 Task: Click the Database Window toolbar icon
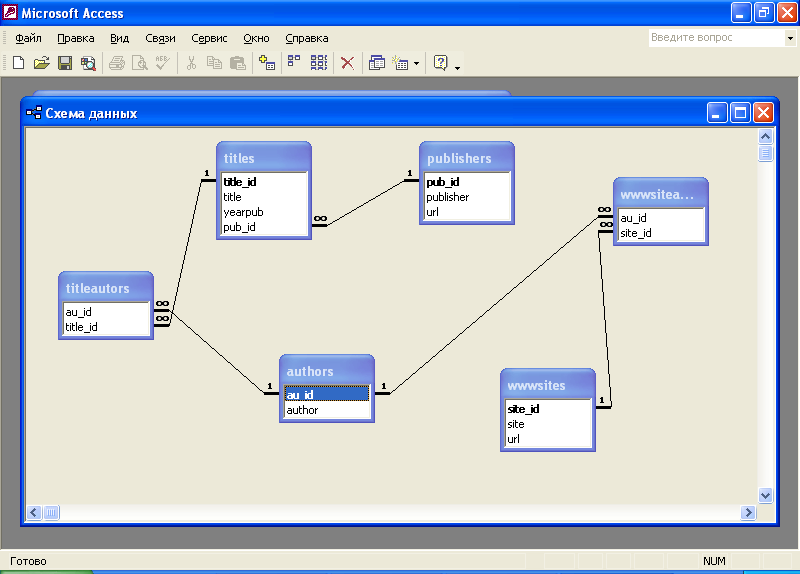(x=377, y=63)
